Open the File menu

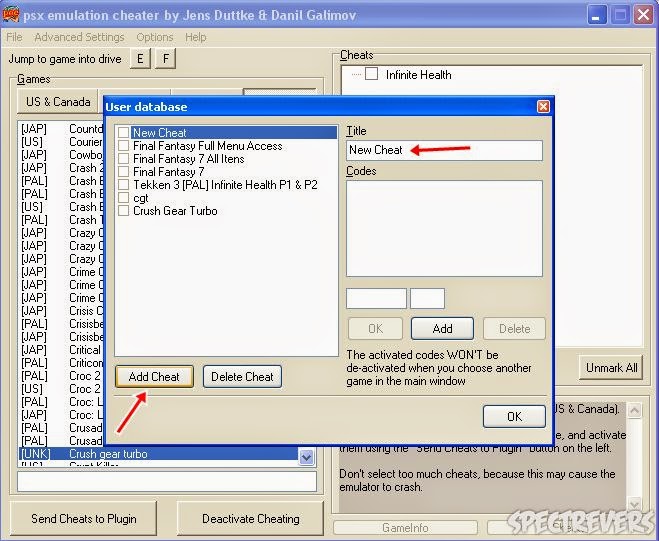click(x=14, y=37)
